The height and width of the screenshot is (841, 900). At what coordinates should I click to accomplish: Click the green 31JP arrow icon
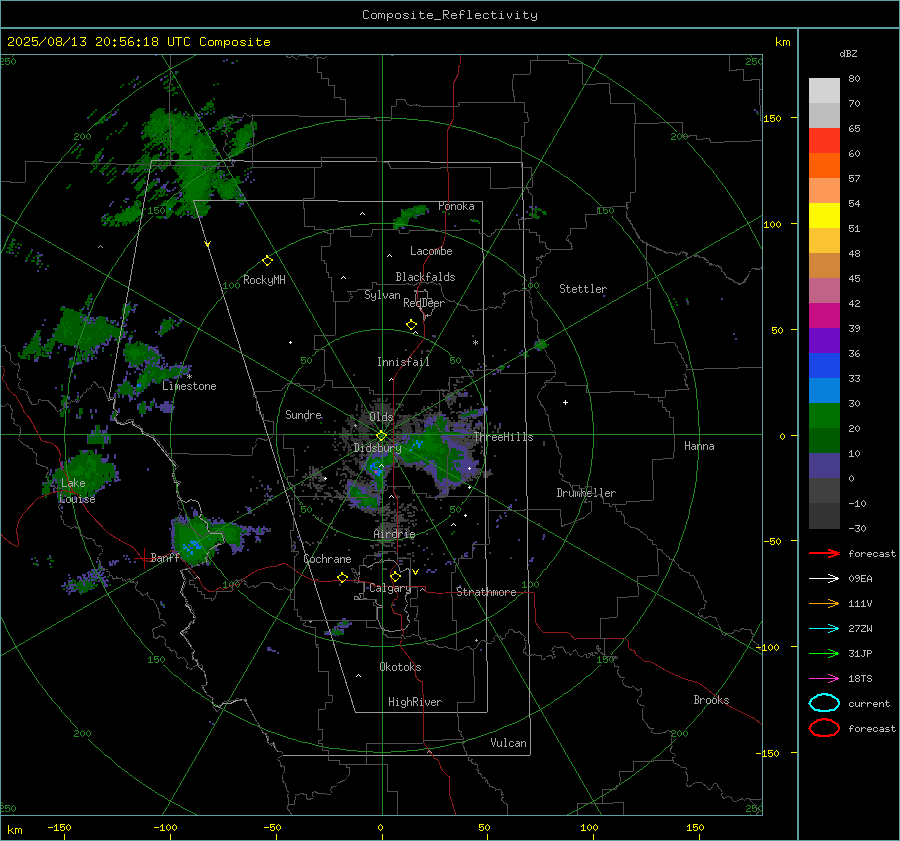coord(824,653)
